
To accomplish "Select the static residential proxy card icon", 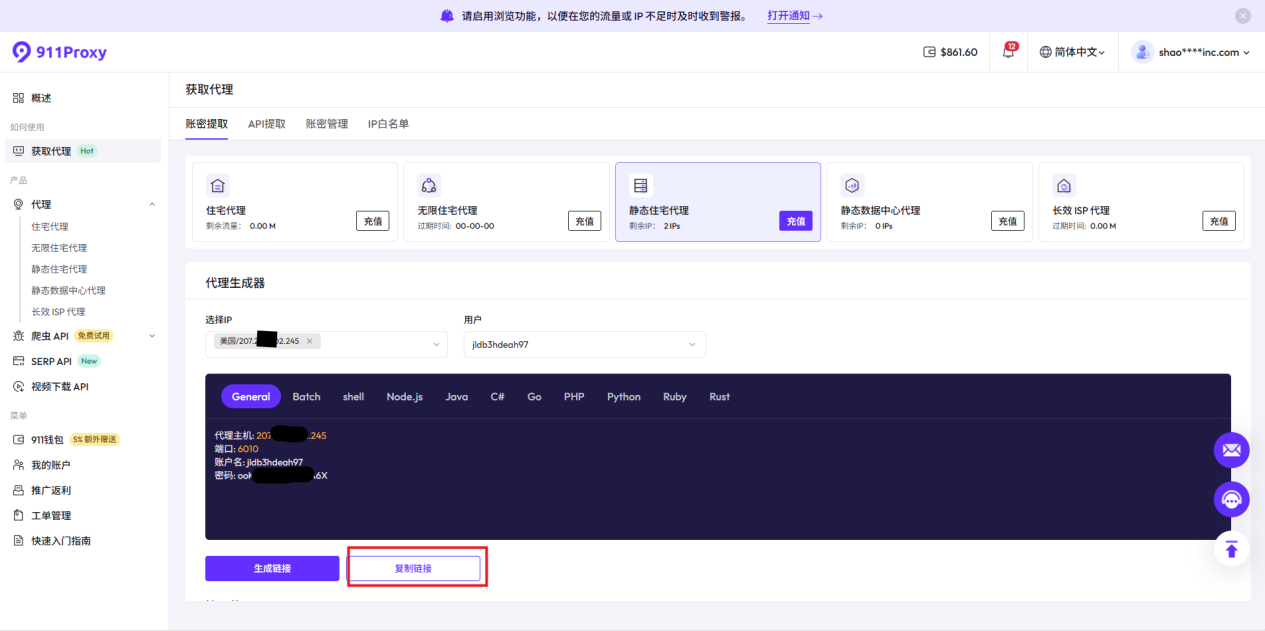I will coord(641,185).
